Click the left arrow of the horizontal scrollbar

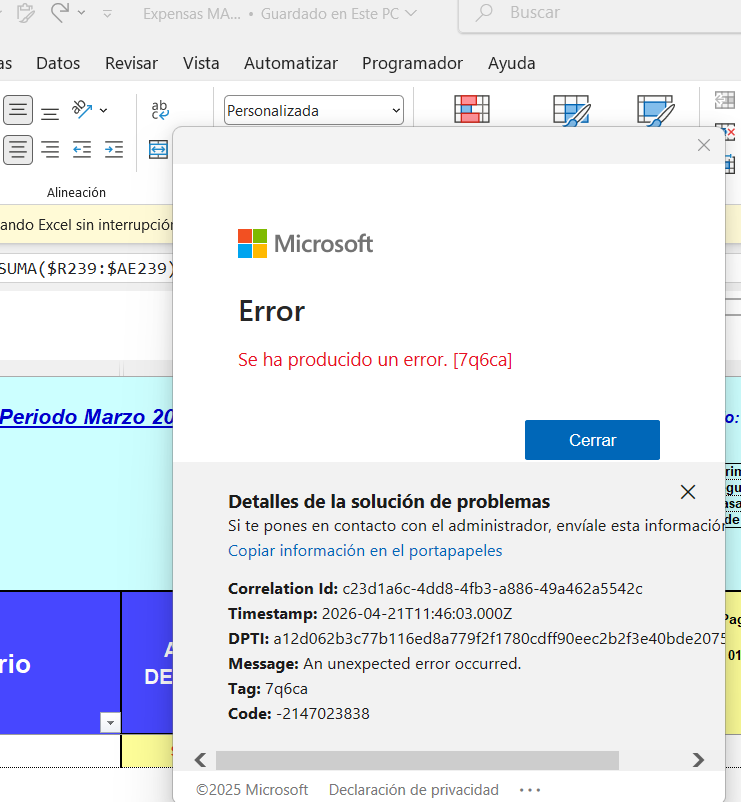tap(200, 760)
